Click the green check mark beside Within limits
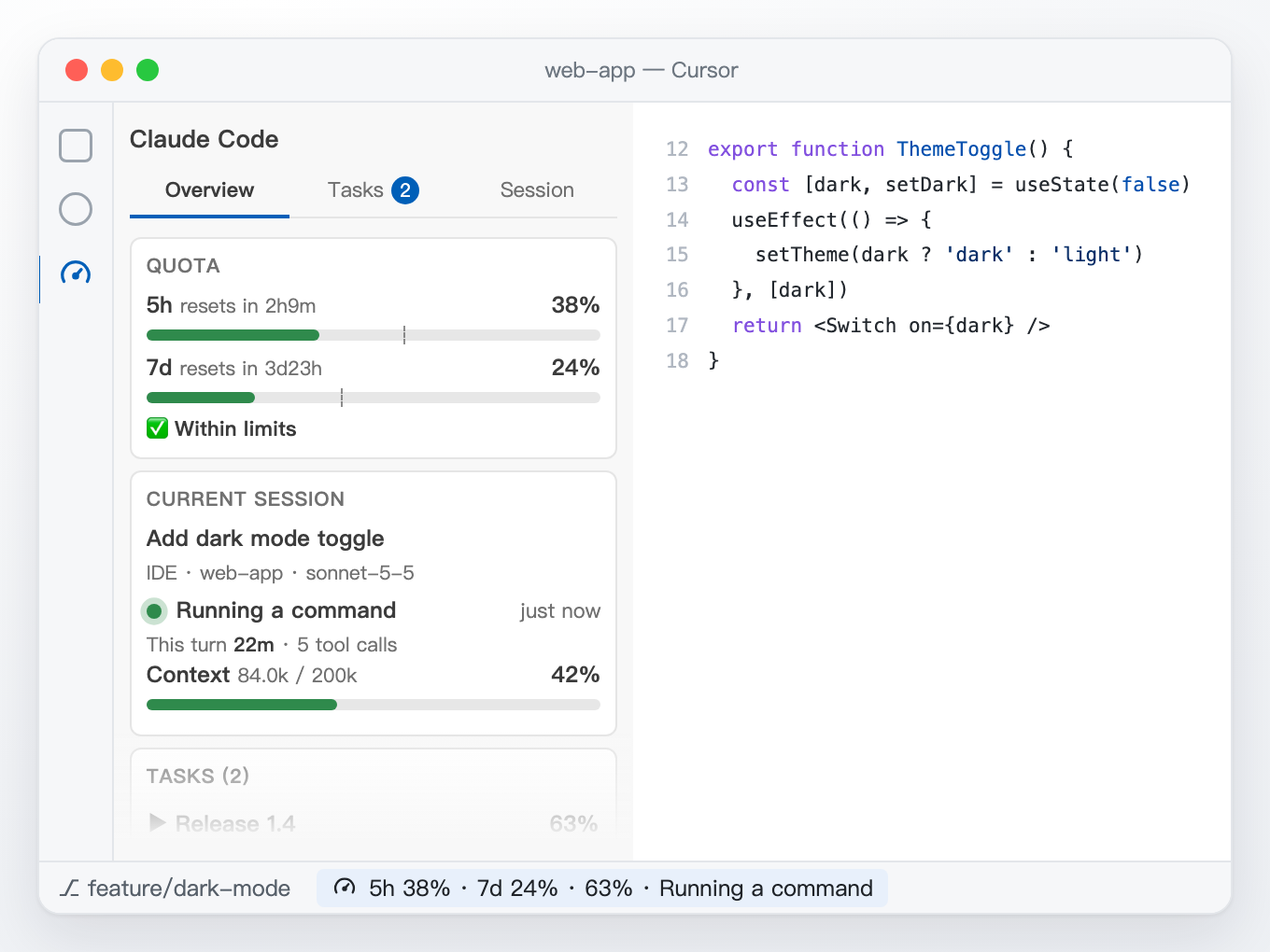 click(157, 428)
